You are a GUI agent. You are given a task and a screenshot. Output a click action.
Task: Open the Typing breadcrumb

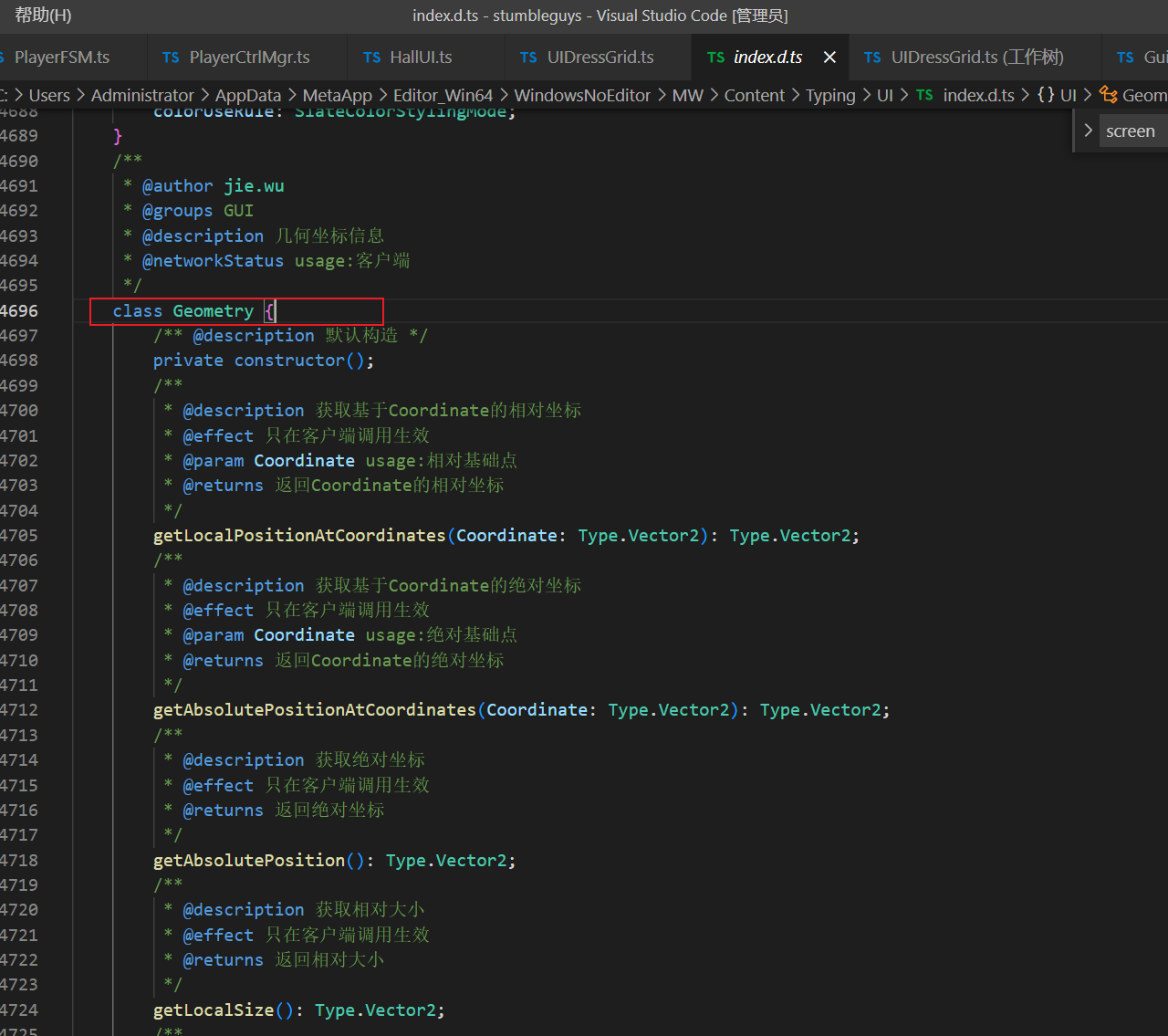pyautogui.click(x=830, y=95)
